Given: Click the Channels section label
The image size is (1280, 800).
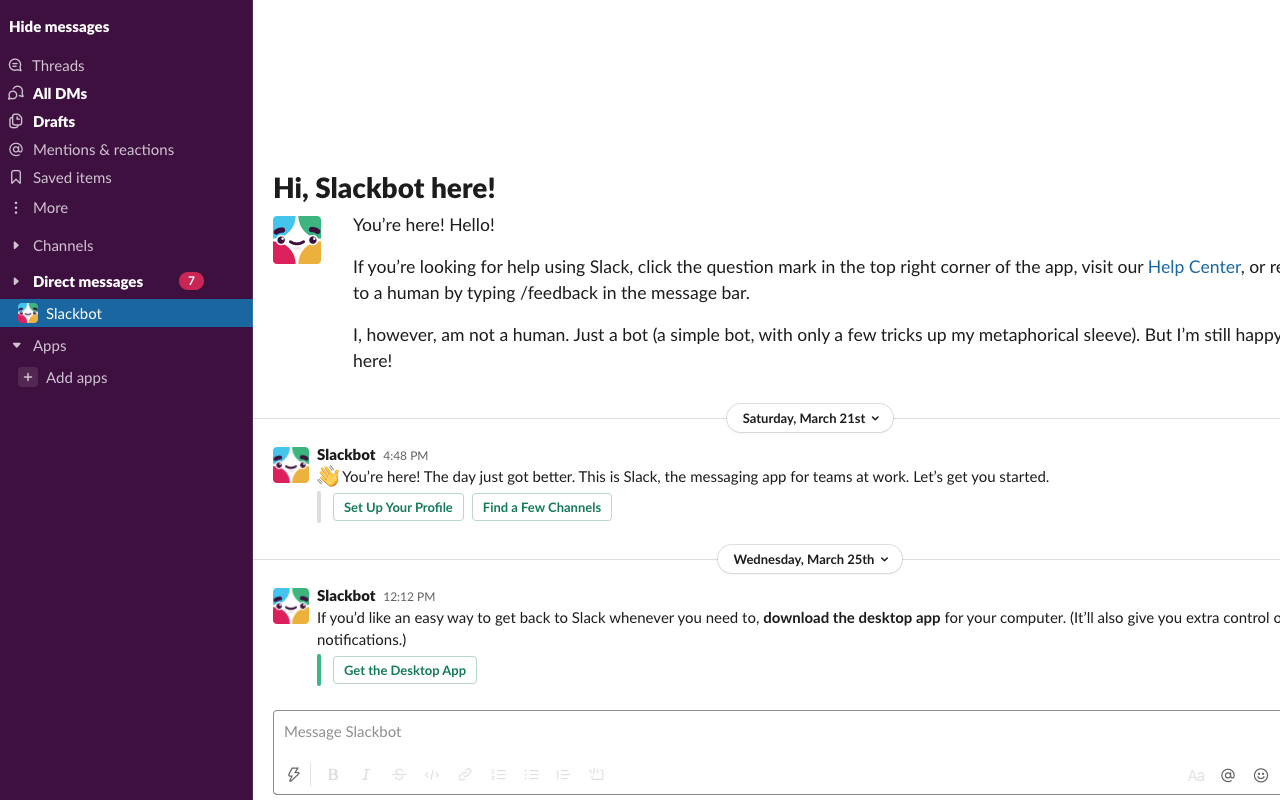Looking at the screenshot, I should 63,245.
